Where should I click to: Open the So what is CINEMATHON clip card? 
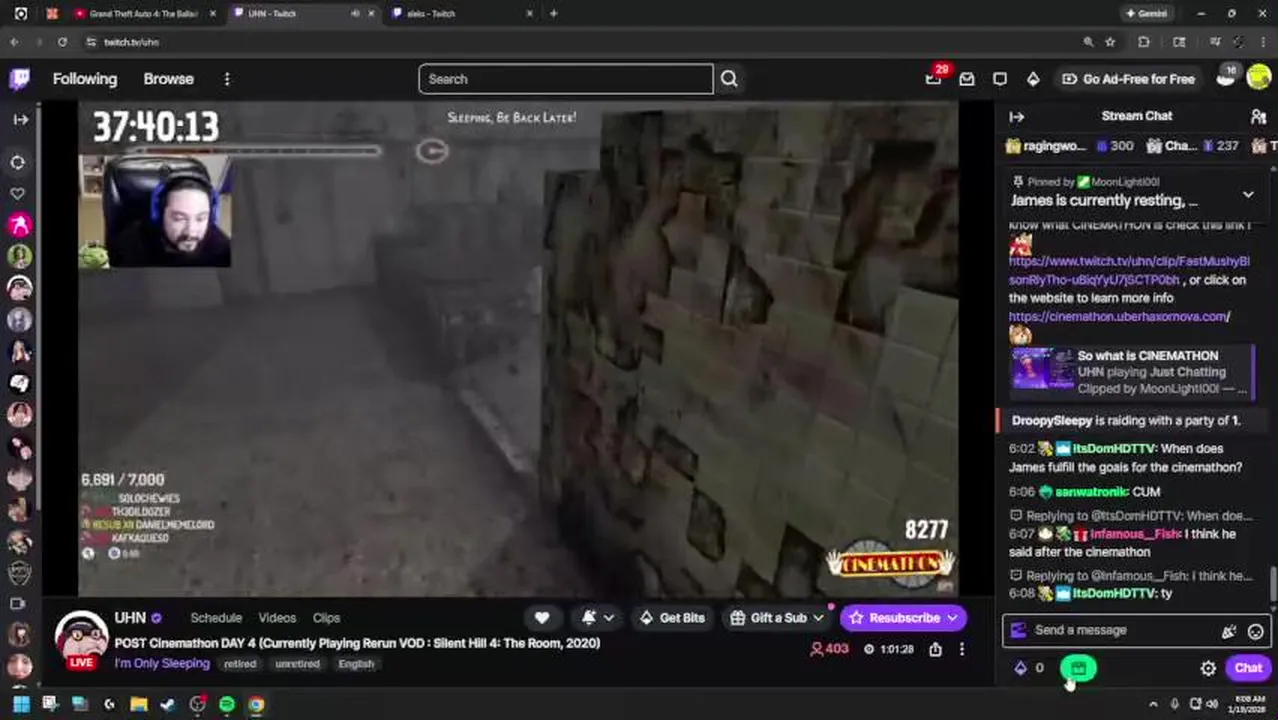[x=1130, y=371]
